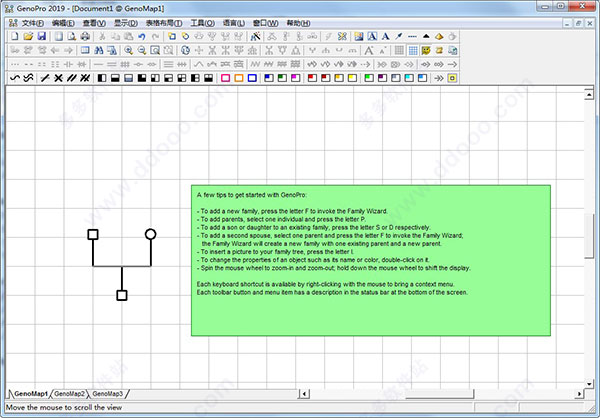Print the genogram using the printer icon

85,36
